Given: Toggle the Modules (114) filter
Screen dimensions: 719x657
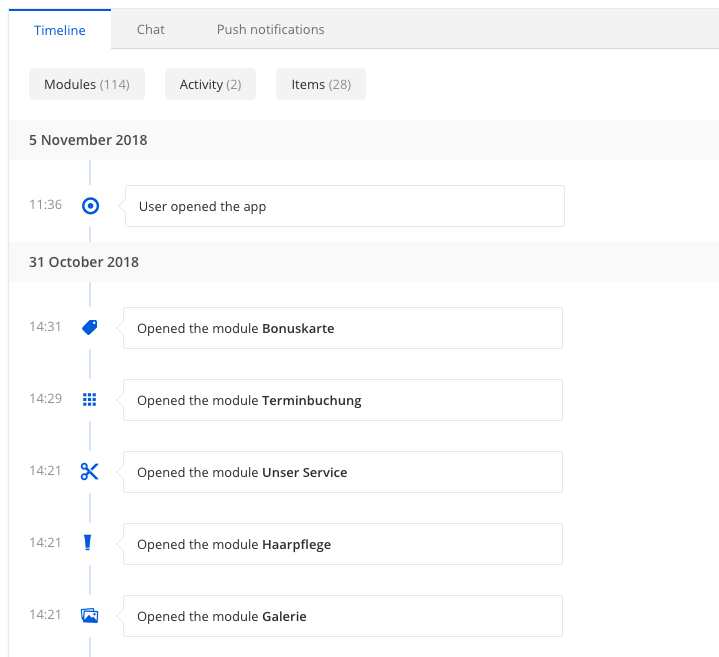Looking at the screenshot, I should 87,84.
